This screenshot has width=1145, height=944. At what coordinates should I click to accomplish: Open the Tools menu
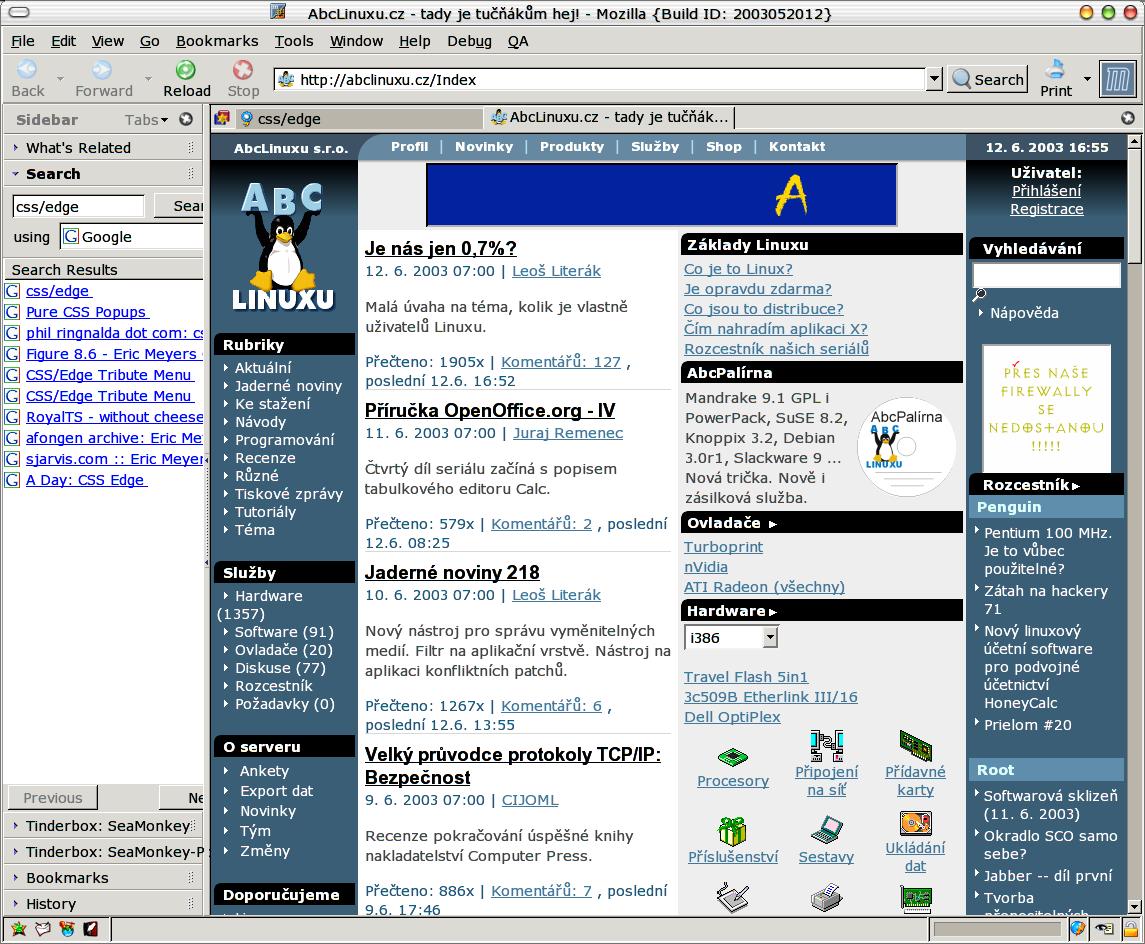coord(294,41)
